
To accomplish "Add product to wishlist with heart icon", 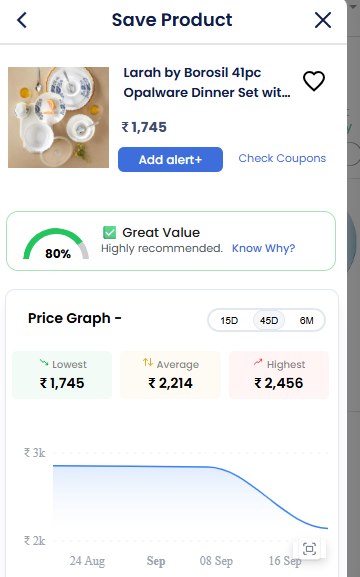I will click(x=314, y=81).
